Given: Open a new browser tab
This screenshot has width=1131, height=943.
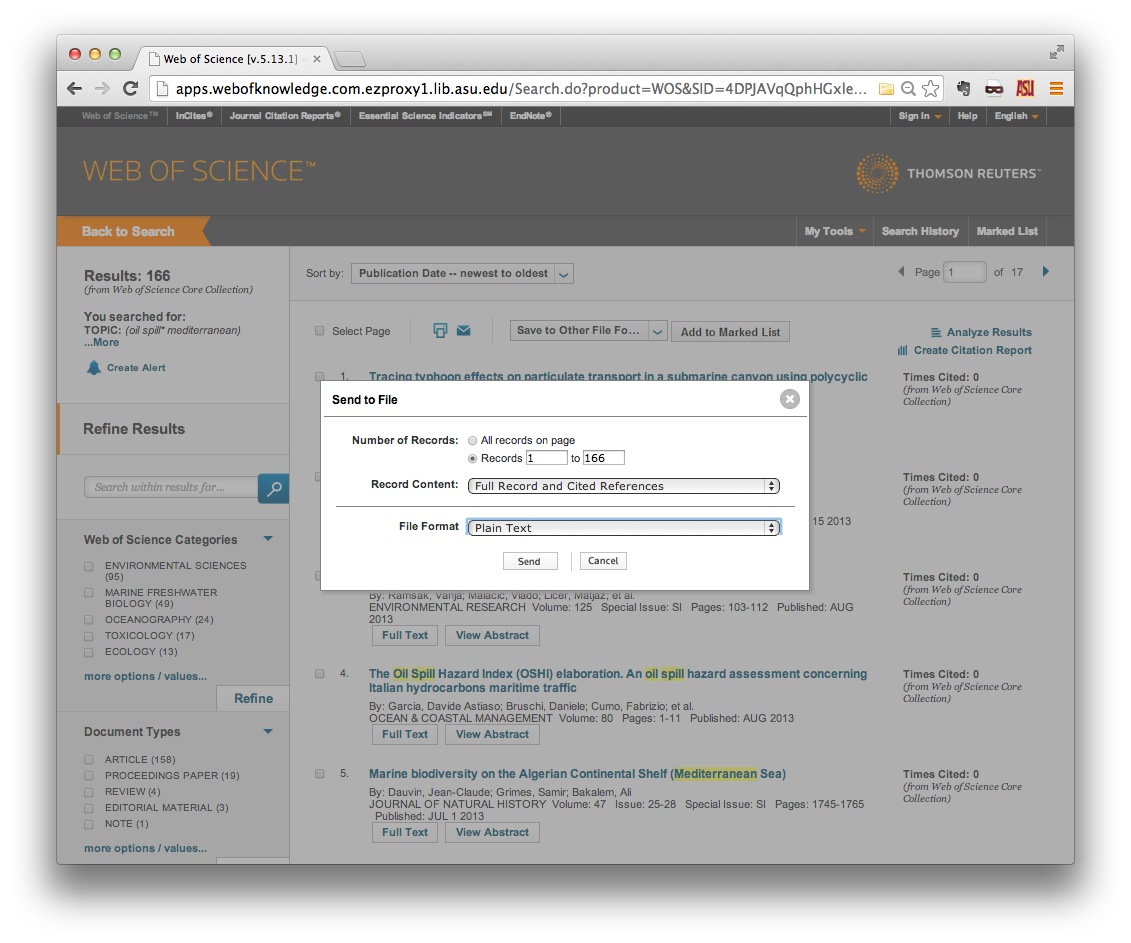Looking at the screenshot, I should (x=351, y=59).
